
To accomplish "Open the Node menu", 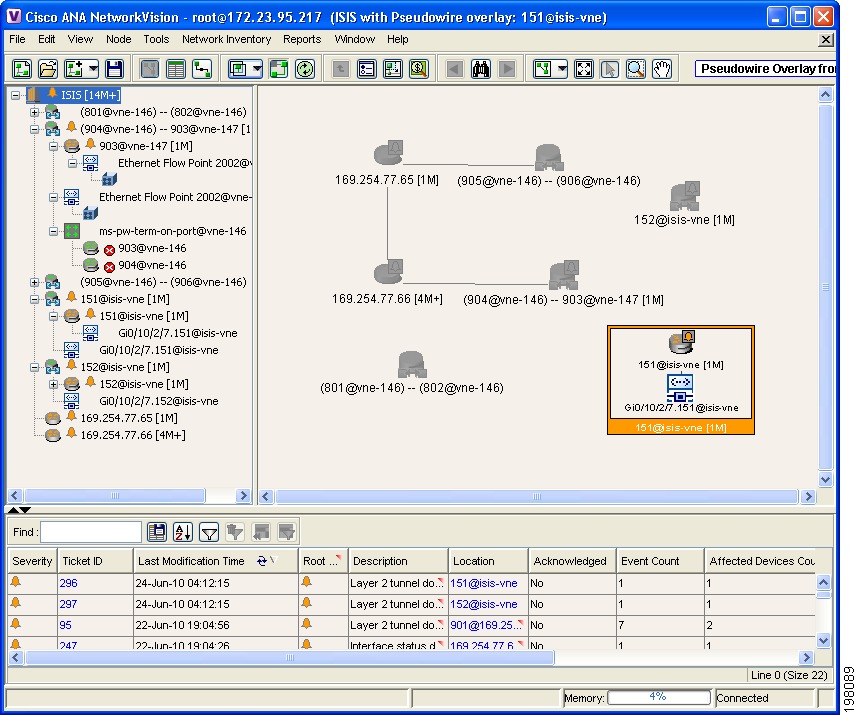I will (x=119, y=39).
